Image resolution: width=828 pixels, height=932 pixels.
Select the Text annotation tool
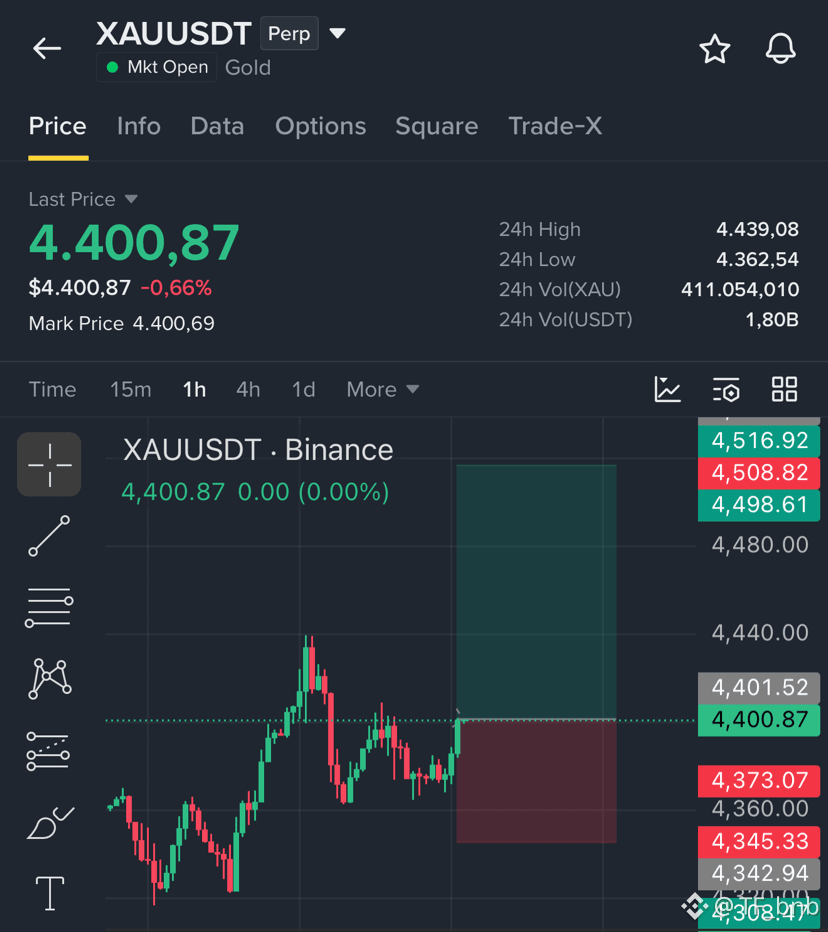(x=50, y=893)
